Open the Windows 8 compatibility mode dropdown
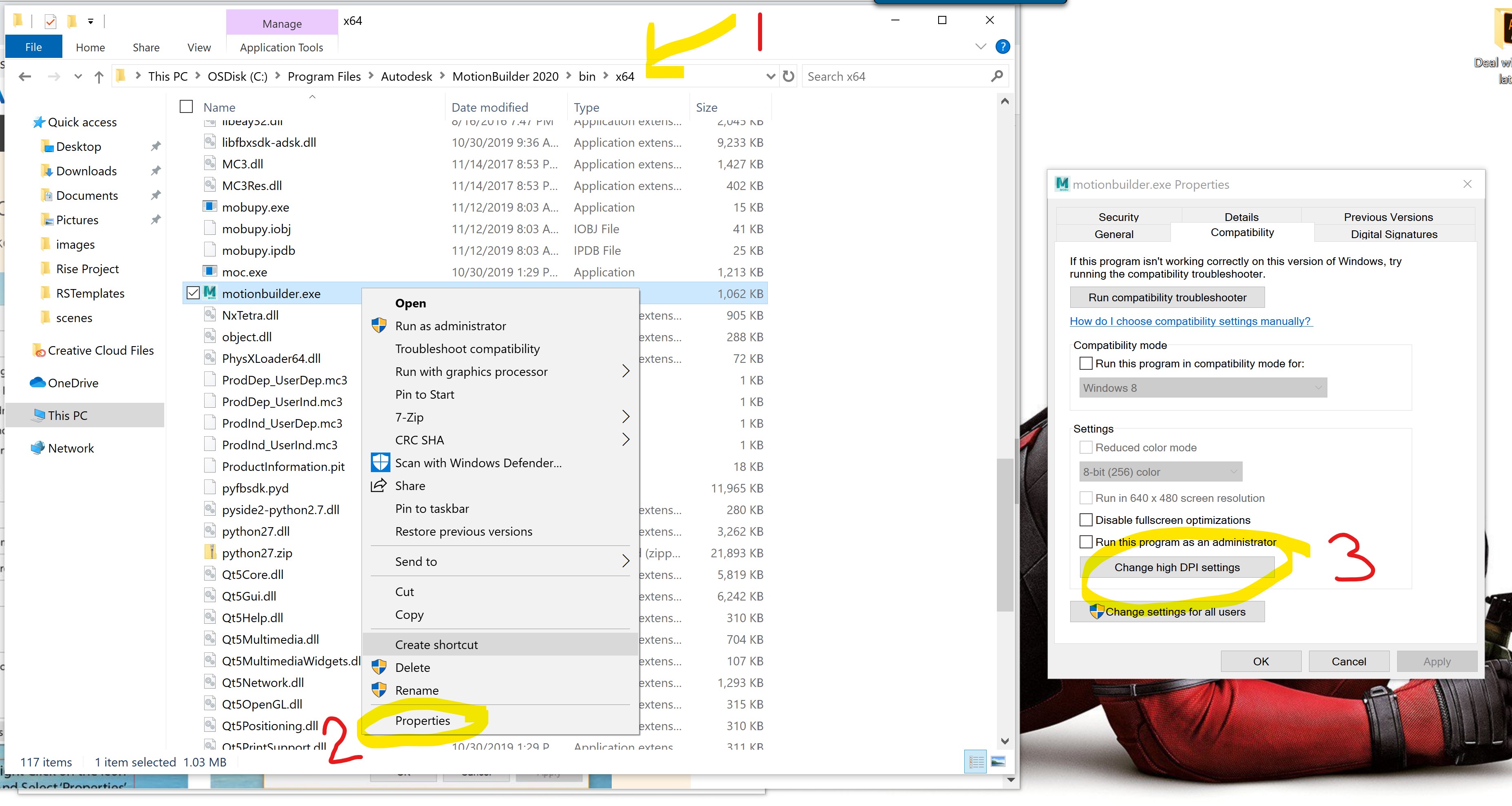1512x806 pixels. coord(1318,387)
